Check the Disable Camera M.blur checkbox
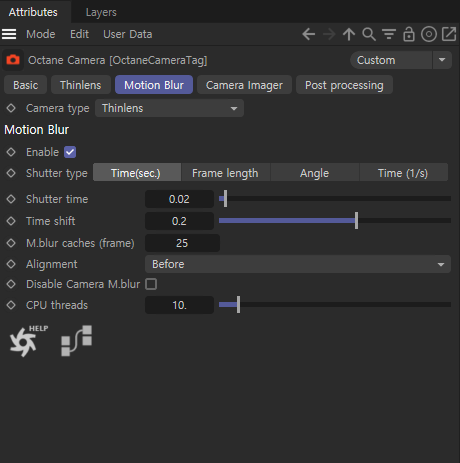The height and width of the screenshot is (463, 460). click(x=151, y=284)
